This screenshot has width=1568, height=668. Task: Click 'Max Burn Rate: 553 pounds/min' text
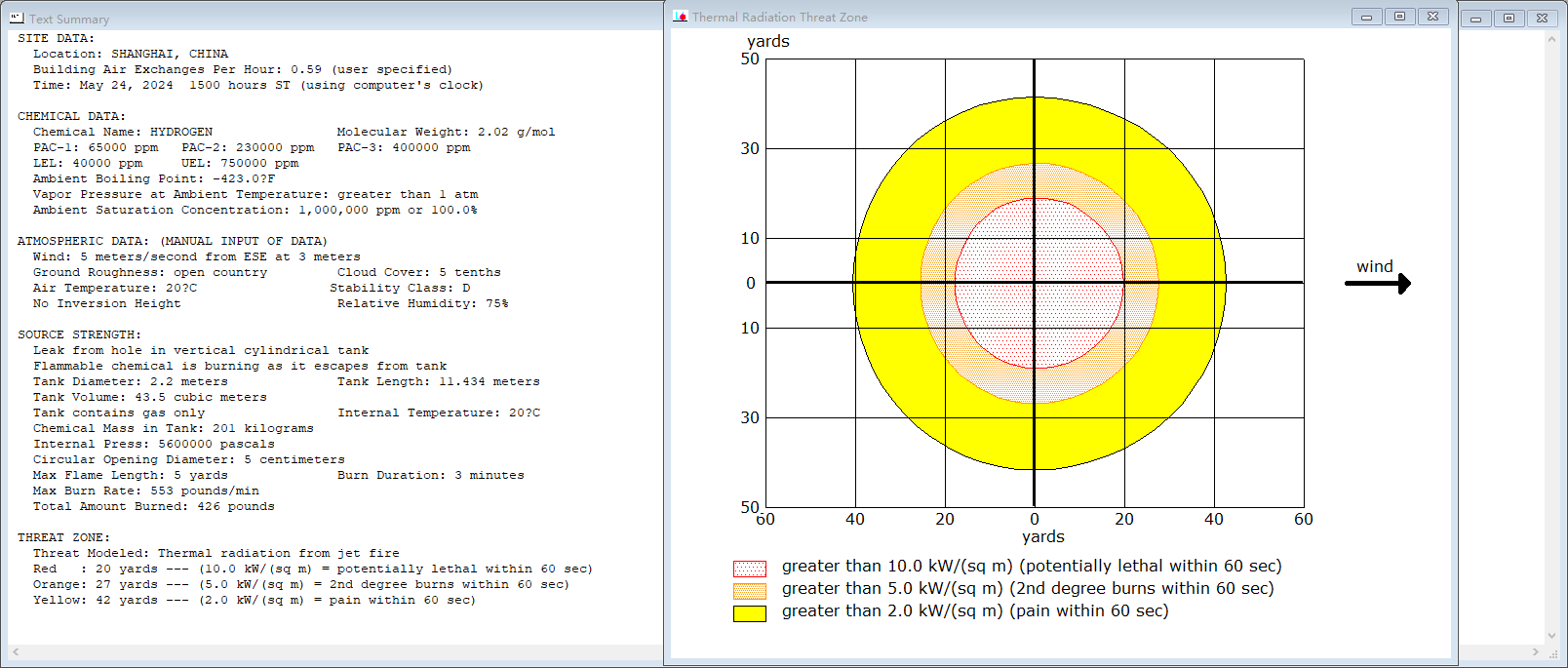point(146,491)
